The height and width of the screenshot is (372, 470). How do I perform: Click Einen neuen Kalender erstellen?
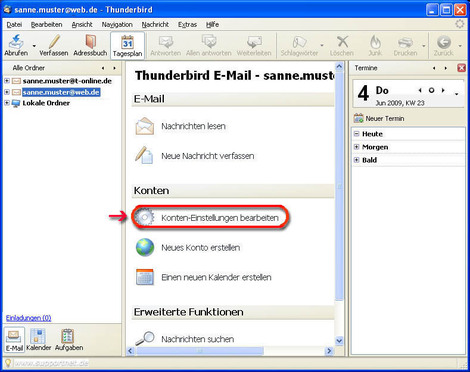tap(216, 277)
